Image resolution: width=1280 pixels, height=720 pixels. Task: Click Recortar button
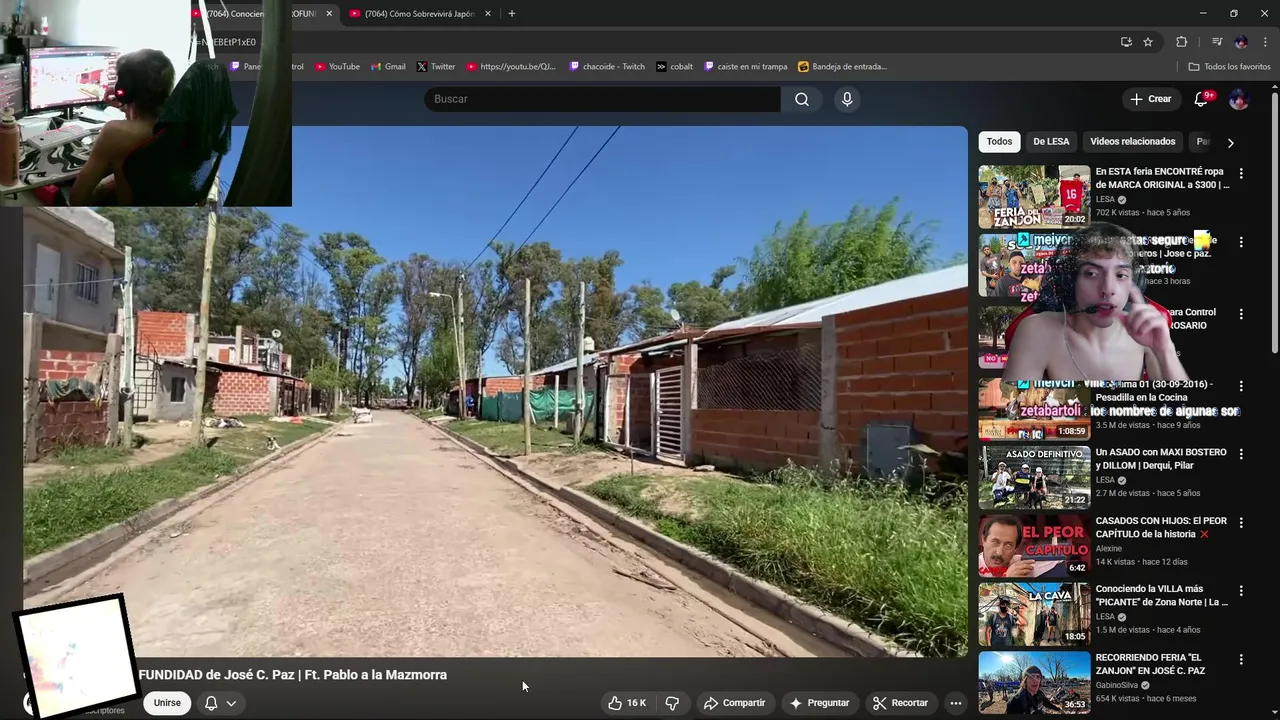coord(900,703)
